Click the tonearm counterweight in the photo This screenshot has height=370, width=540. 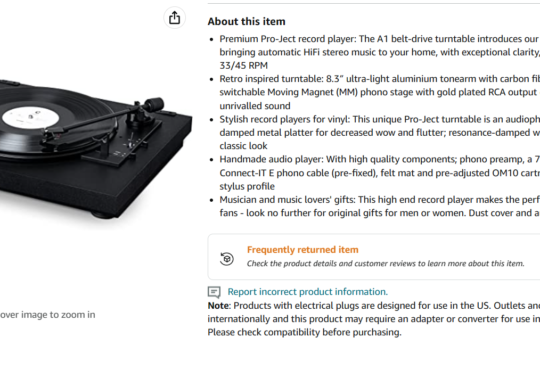click(x=154, y=104)
